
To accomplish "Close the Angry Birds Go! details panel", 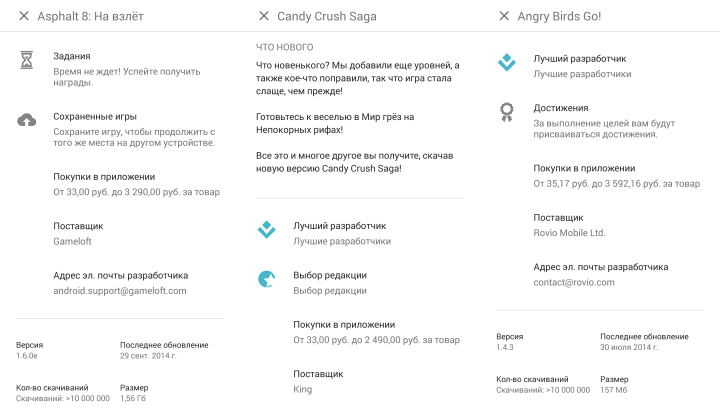I will pos(504,16).
